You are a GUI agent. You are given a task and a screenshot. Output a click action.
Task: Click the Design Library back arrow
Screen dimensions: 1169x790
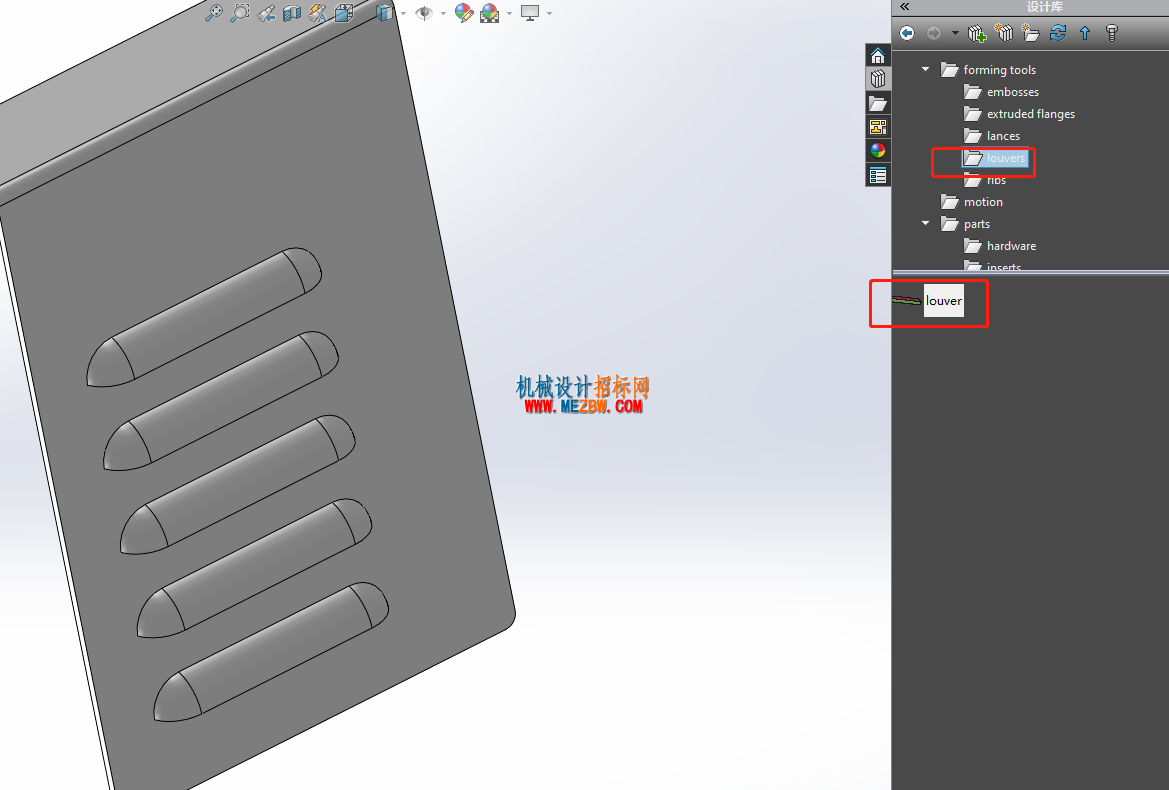tap(907, 33)
